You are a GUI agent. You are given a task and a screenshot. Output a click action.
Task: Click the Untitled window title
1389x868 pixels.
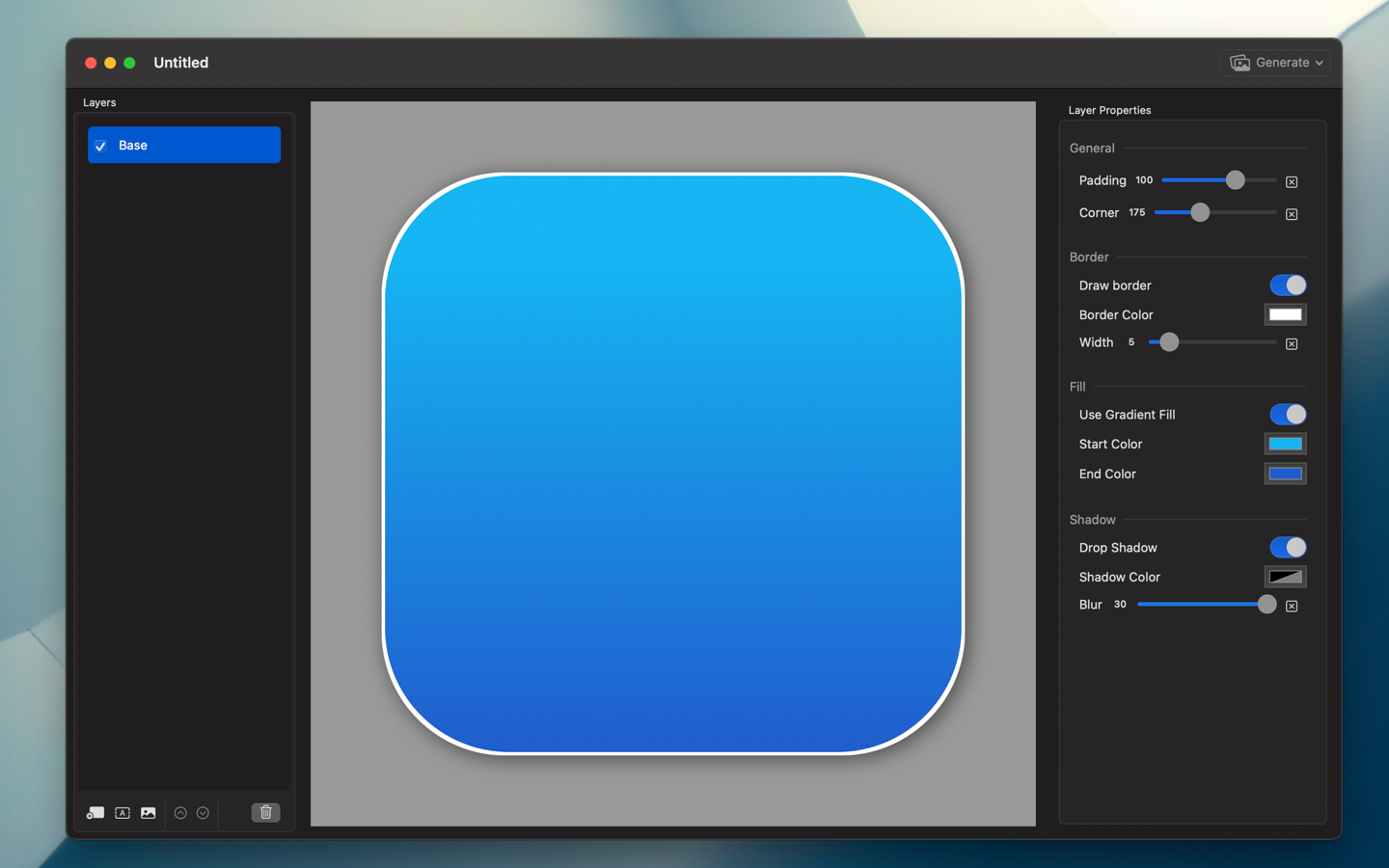coord(180,63)
